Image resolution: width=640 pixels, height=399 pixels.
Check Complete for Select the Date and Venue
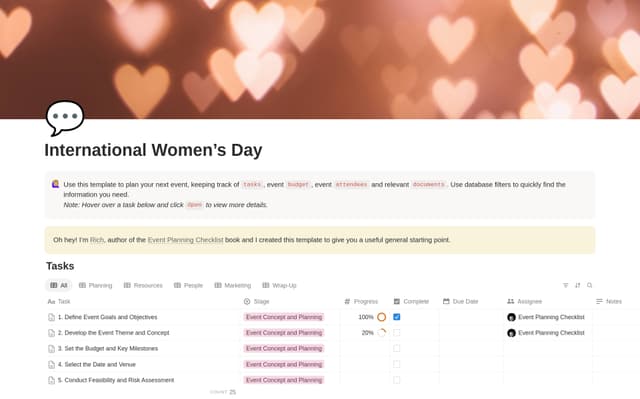coord(397,364)
